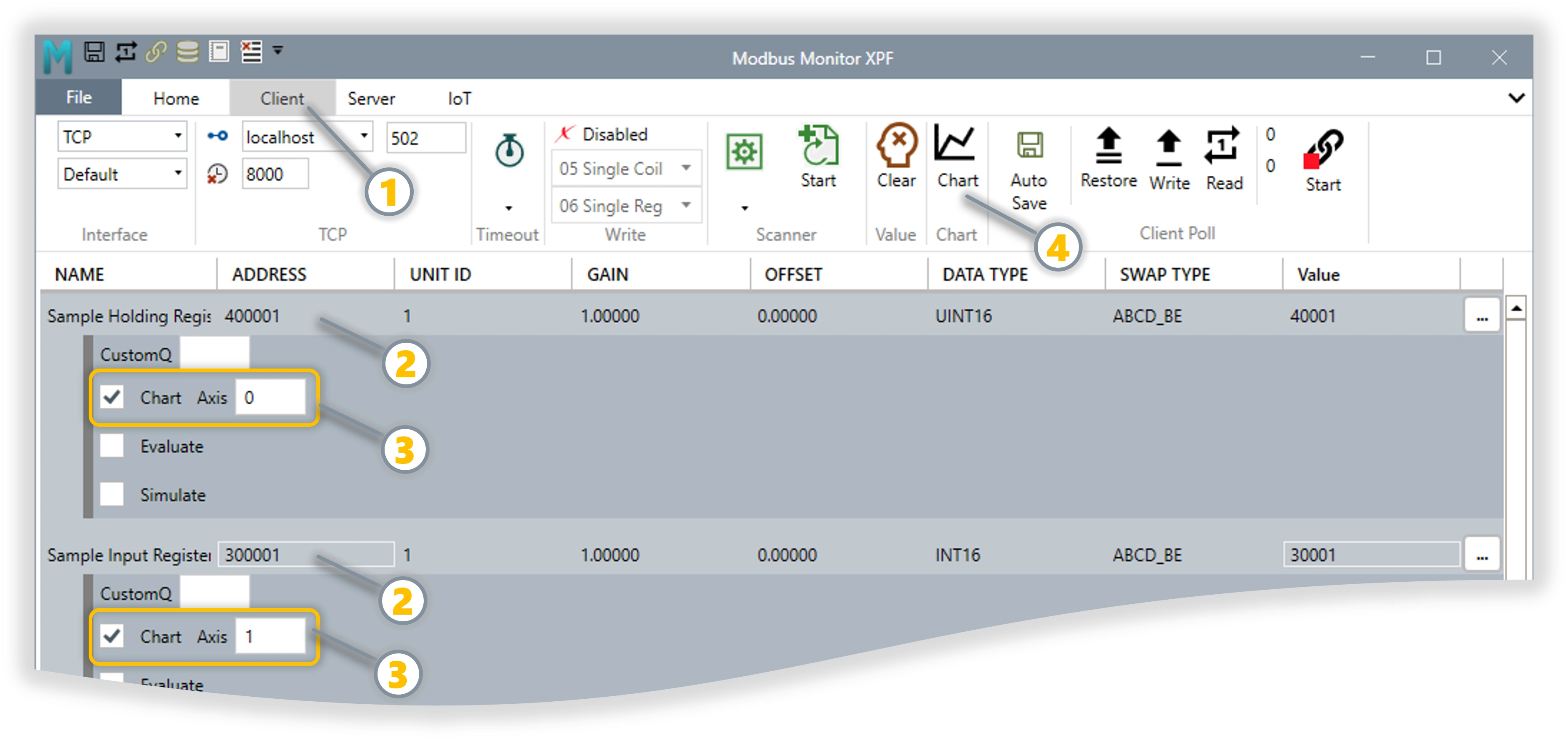Open the Chart view
Viewport: 1568px width, 740px height.
tap(957, 157)
